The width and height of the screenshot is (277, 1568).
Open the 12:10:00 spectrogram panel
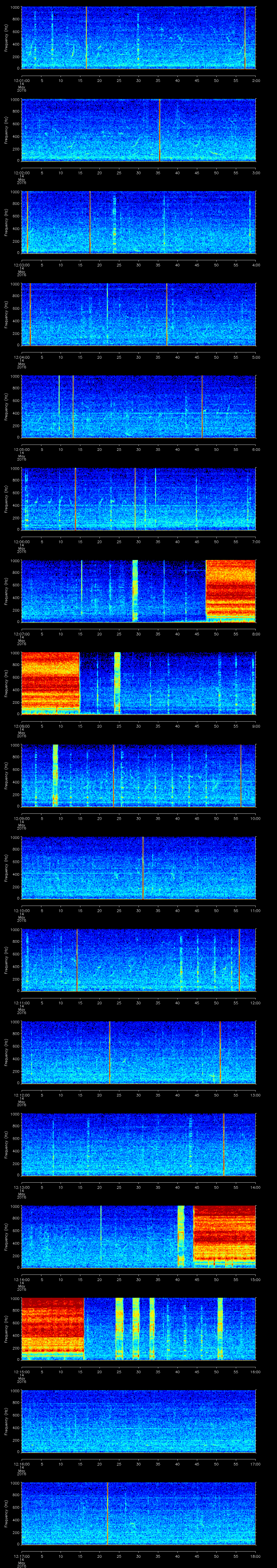(x=138, y=868)
